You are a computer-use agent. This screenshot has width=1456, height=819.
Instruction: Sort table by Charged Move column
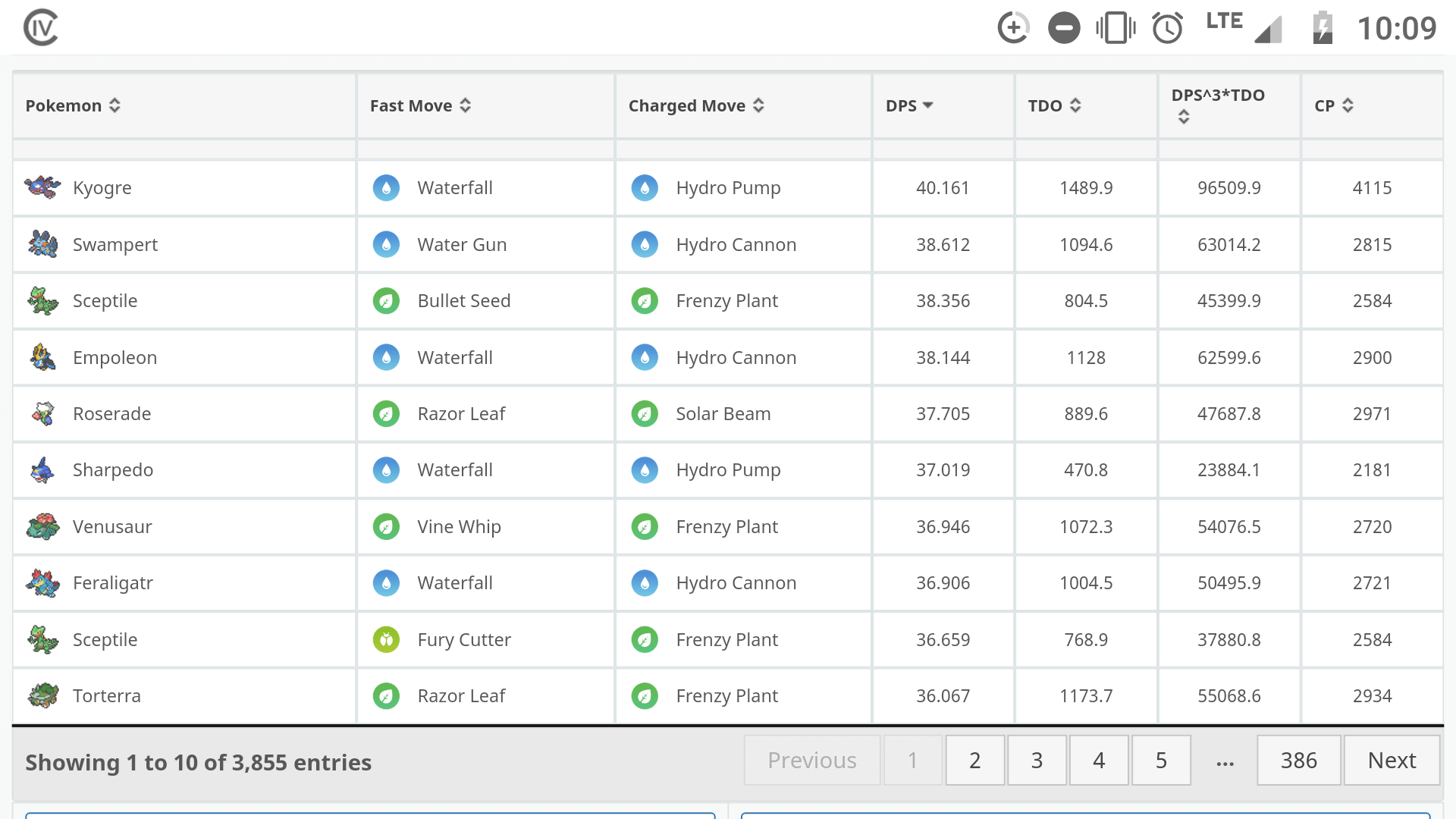pyautogui.click(x=743, y=105)
